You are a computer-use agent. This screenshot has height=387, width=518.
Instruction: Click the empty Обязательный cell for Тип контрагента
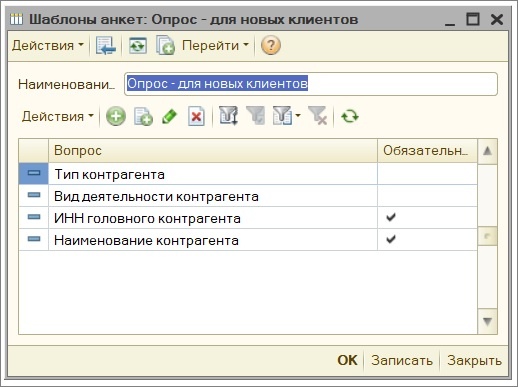427,174
